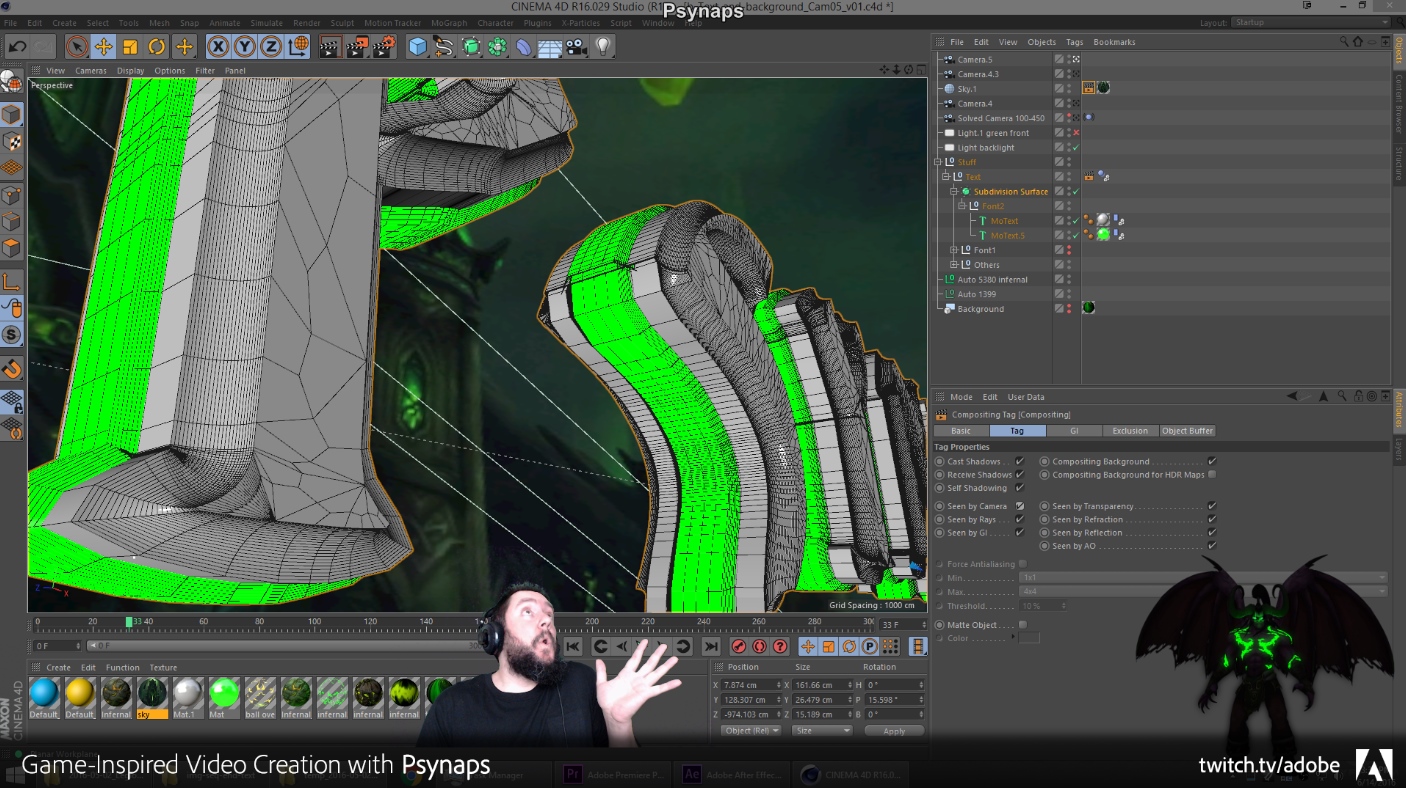Select the Solved Camera 100-450 object
Image resolution: width=1406 pixels, height=788 pixels.
tap(1001, 118)
